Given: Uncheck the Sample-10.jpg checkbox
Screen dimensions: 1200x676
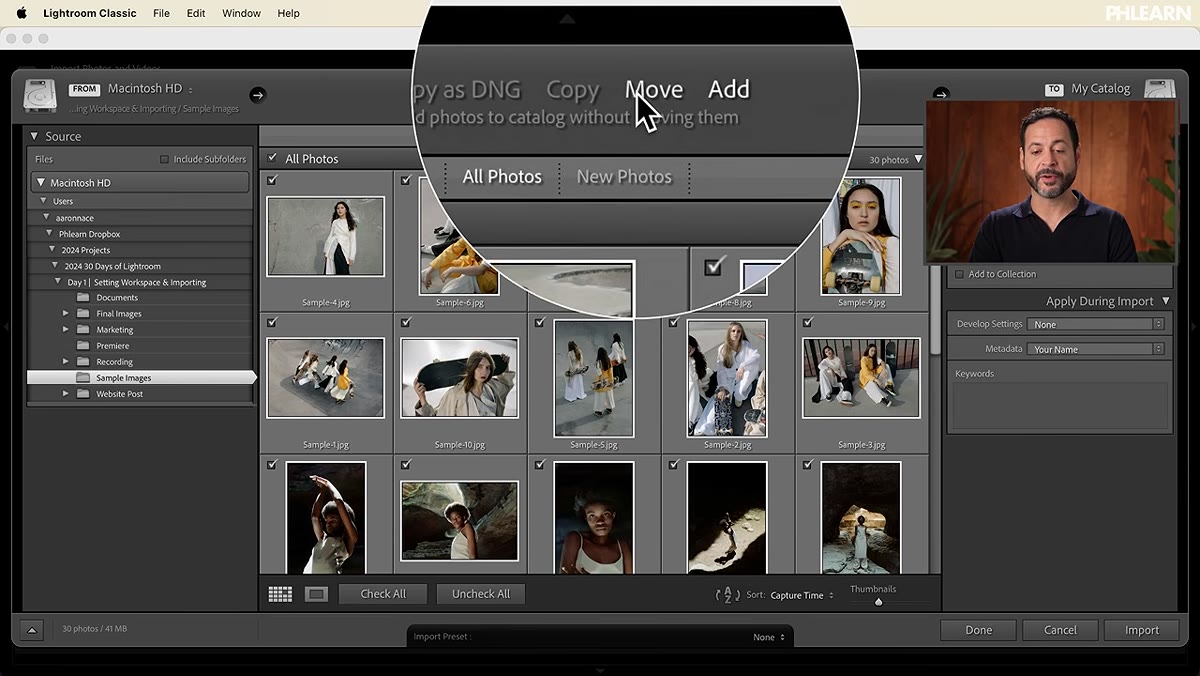Looking at the screenshot, I should tap(406, 323).
